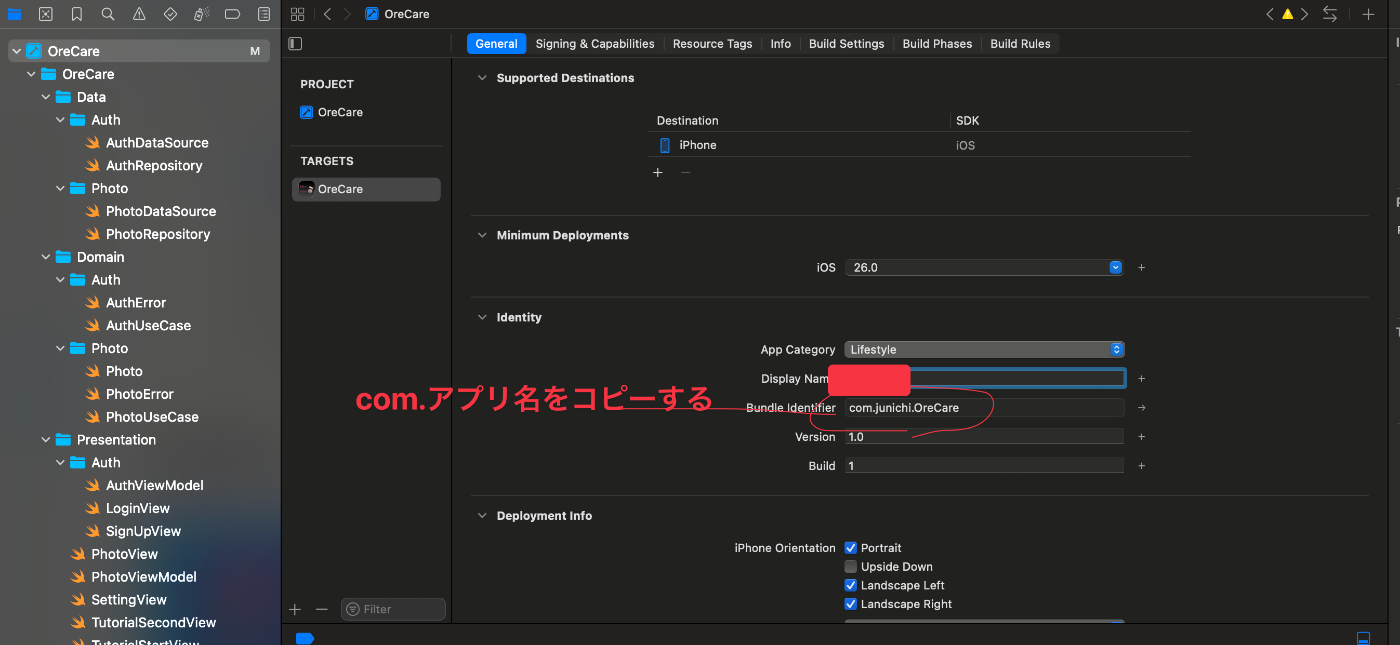
Task: Open the Project navigator folder icon
Action: pyautogui.click(x=14, y=14)
